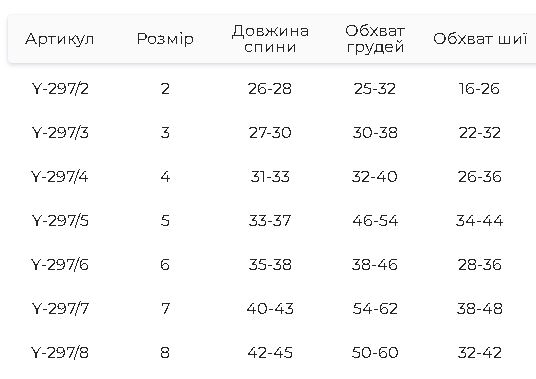The image size is (536, 379).
Task: Select article cell Y-297/8
Action: click(60, 352)
